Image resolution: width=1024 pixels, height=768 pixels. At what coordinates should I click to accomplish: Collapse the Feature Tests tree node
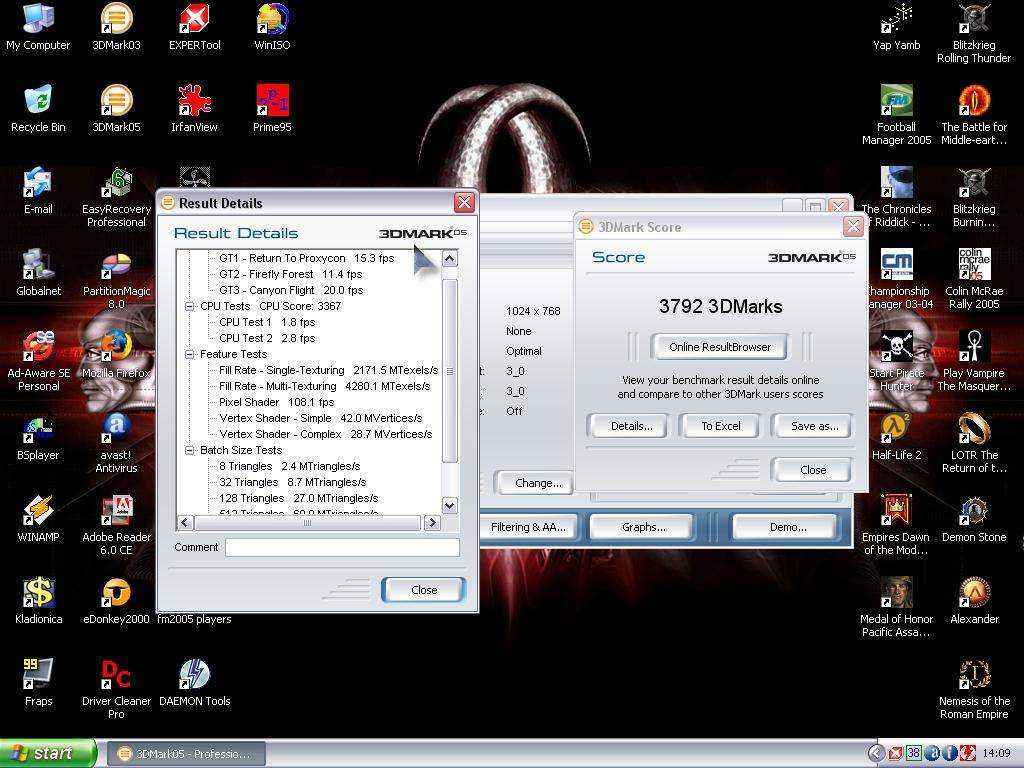click(190, 354)
